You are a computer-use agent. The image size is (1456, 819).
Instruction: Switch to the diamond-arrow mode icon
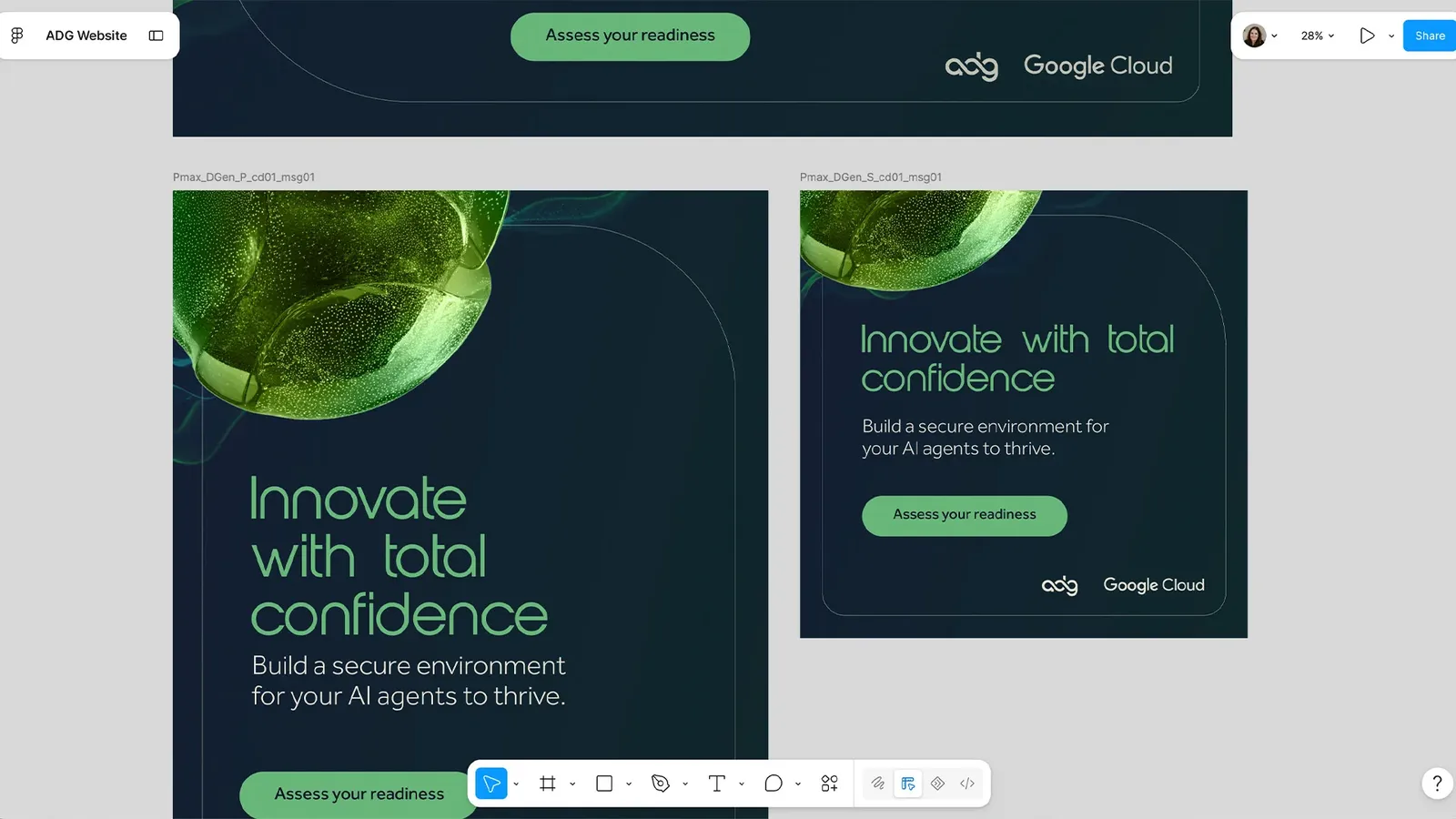(938, 784)
